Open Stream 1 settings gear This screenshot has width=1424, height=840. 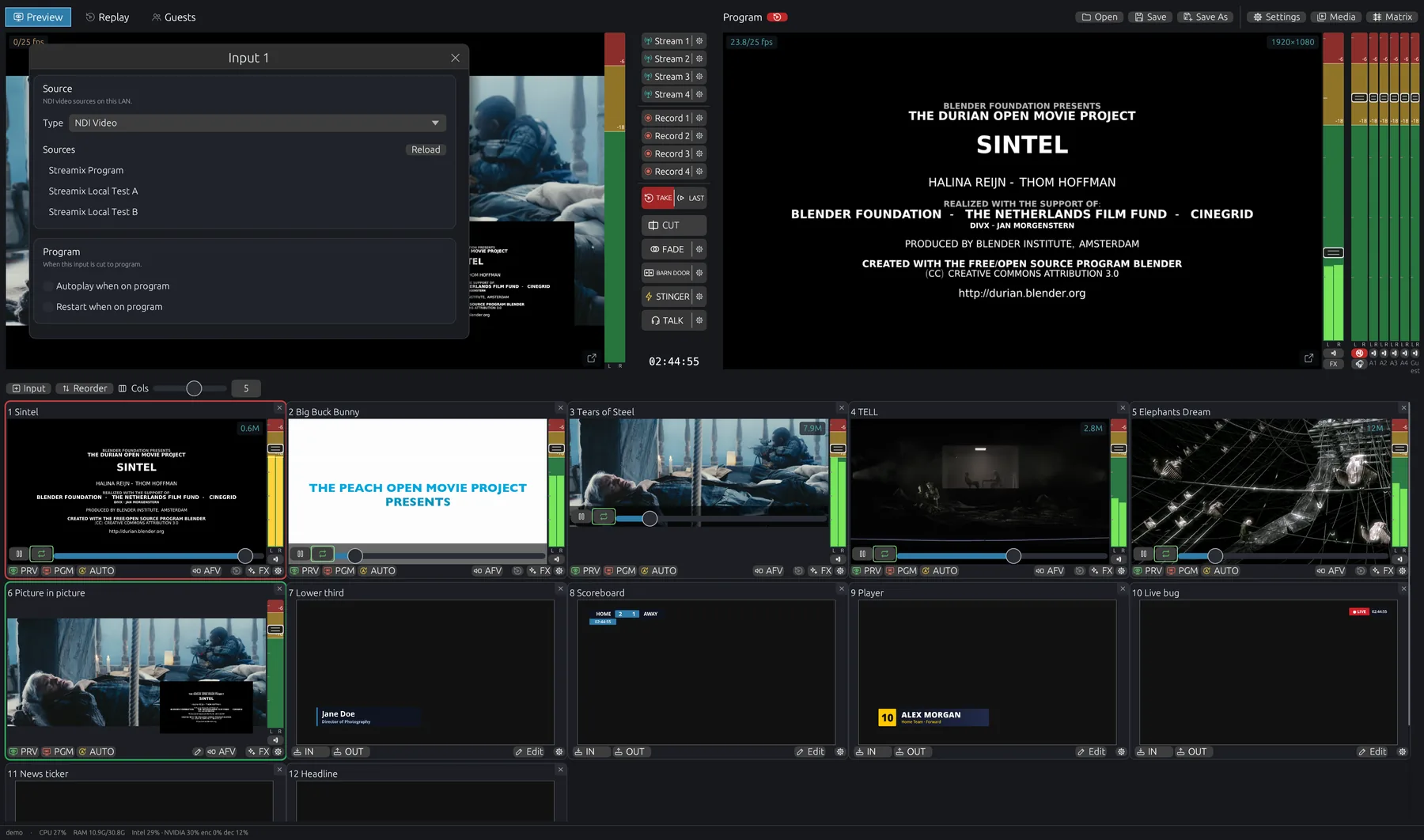[699, 41]
